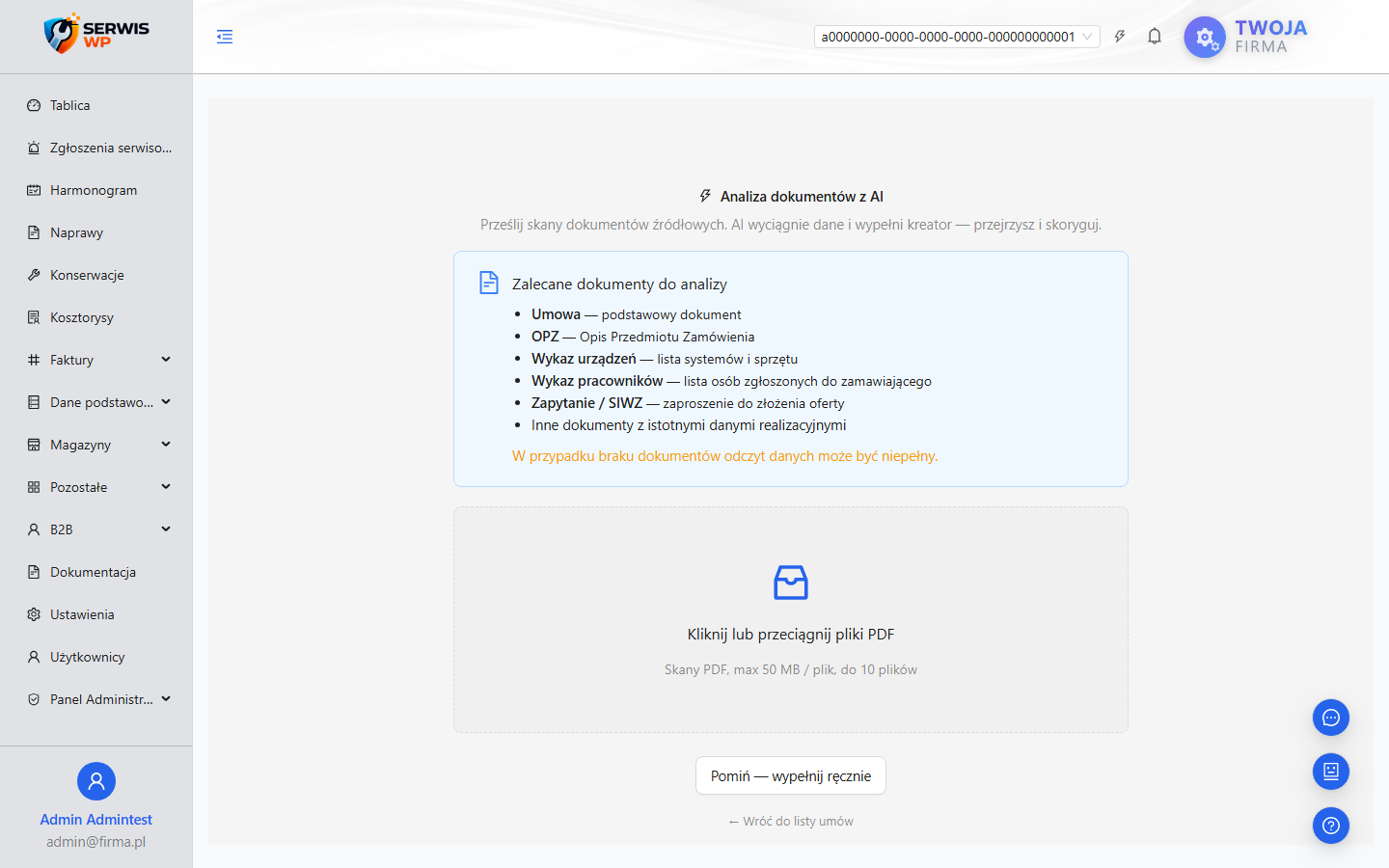Click the orange missing documents warning text
Viewport: 1389px width, 868px height.
725,456
